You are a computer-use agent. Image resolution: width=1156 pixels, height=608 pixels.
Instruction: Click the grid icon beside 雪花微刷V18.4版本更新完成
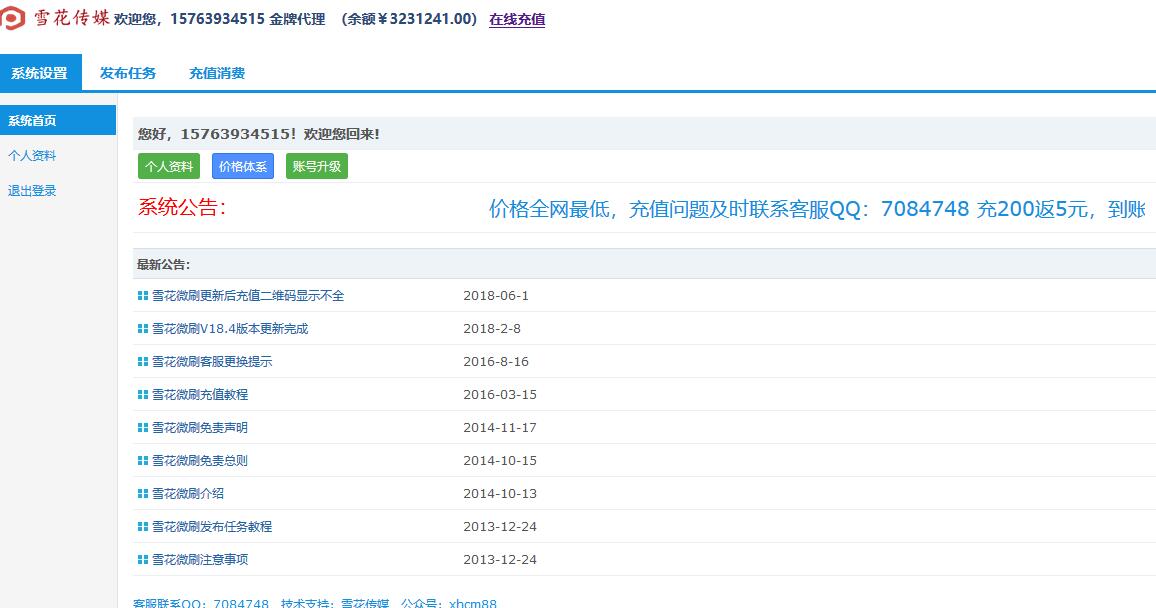pos(143,329)
